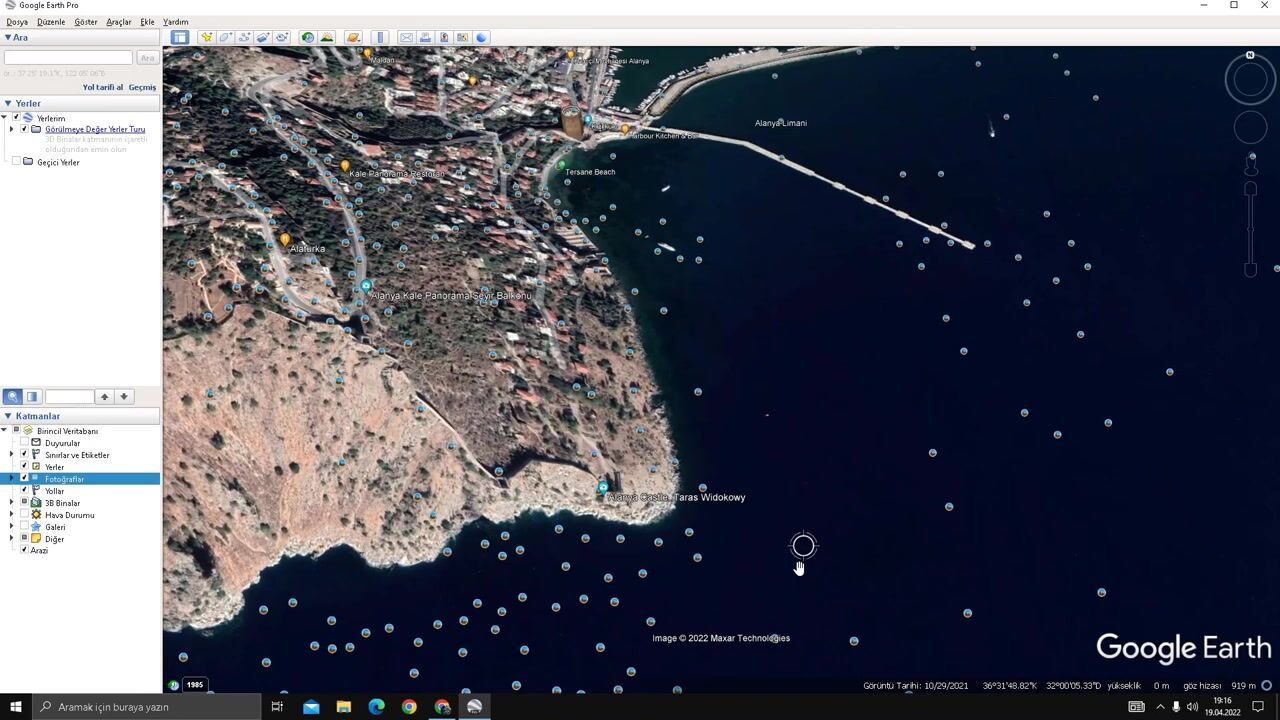Open the Göster menu

pos(85,21)
